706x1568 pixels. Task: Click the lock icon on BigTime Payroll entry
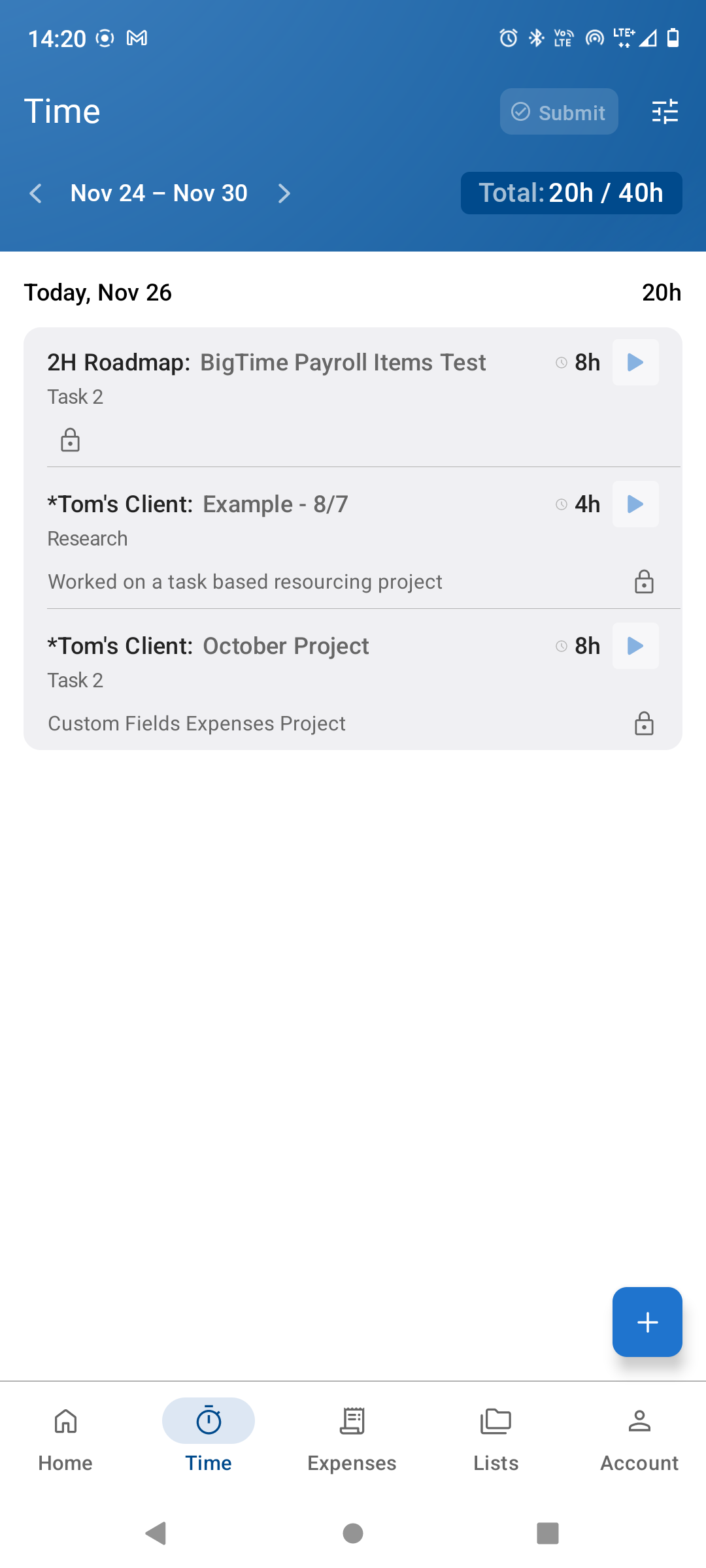click(70, 439)
